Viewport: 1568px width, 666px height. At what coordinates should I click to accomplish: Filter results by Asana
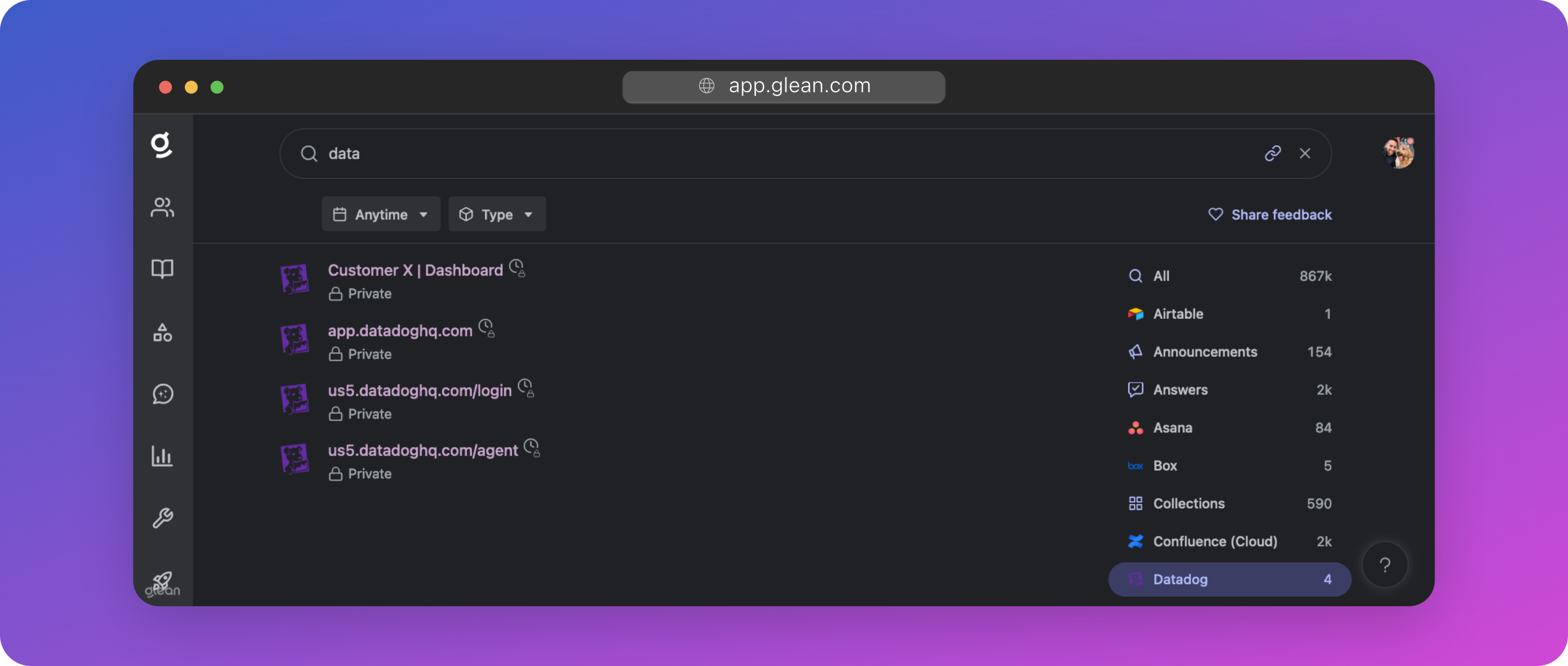coord(1229,427)
